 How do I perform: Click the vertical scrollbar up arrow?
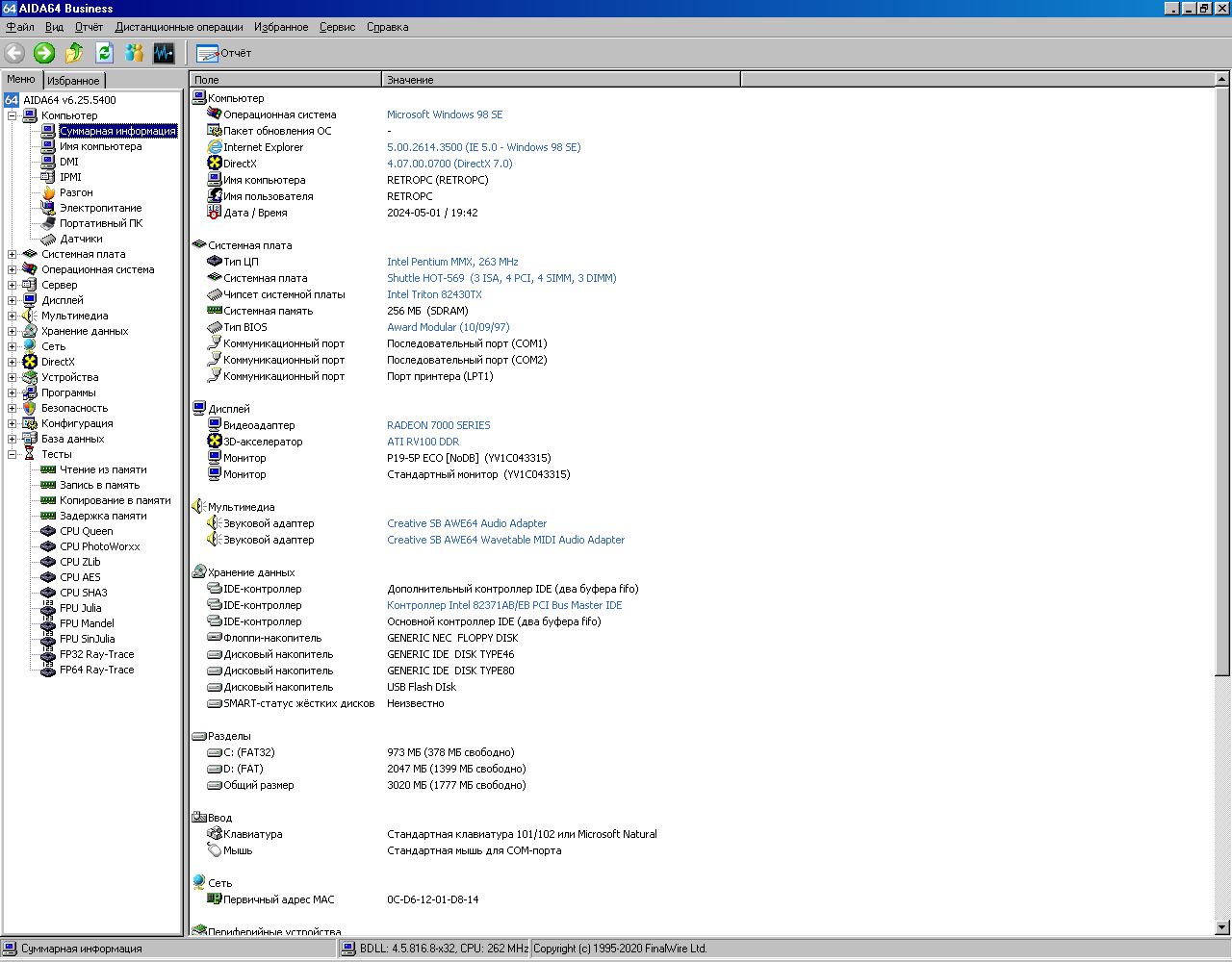(1222, 80)
